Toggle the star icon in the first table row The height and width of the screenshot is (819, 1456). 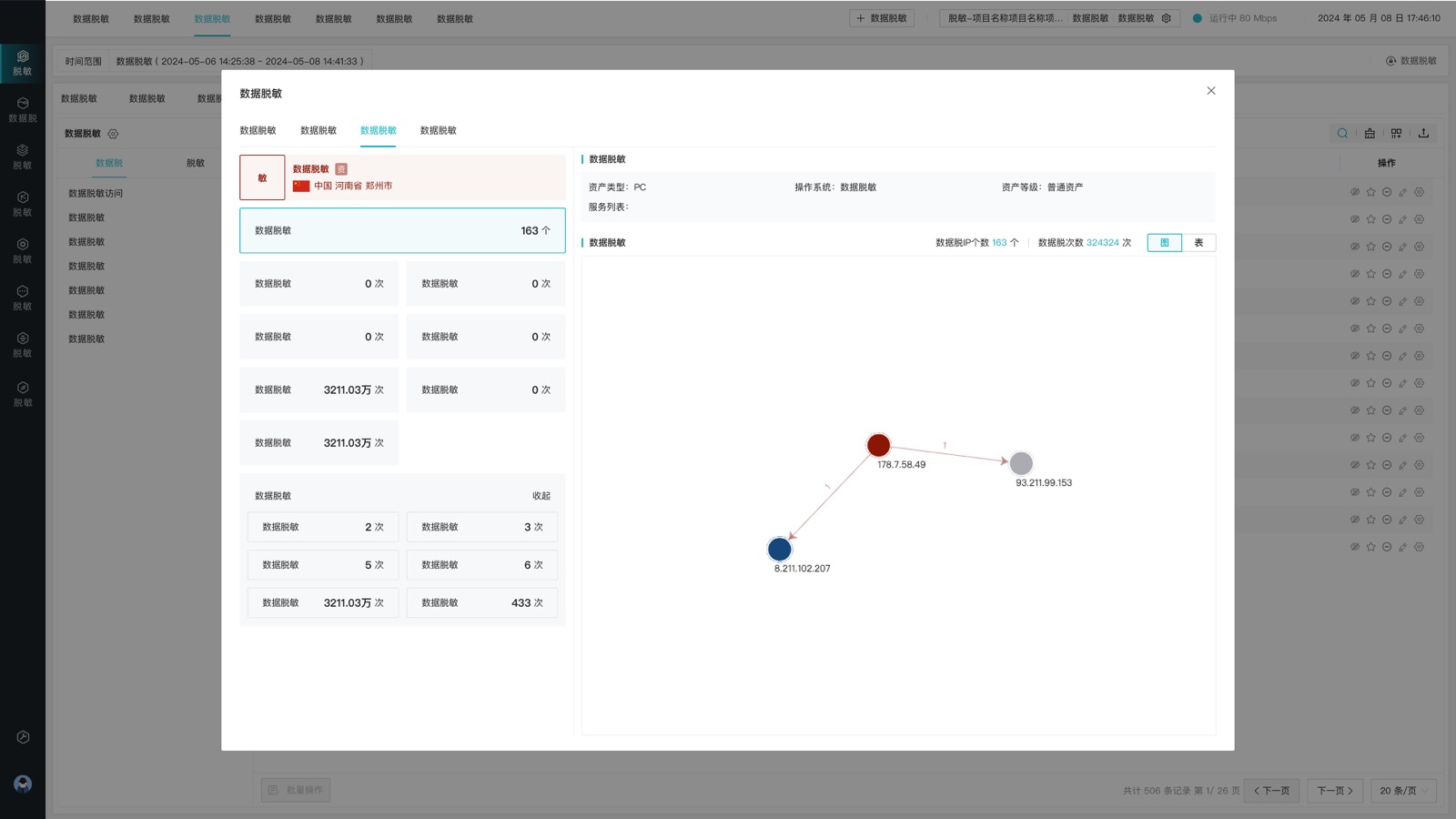(x=1370, y=192)
